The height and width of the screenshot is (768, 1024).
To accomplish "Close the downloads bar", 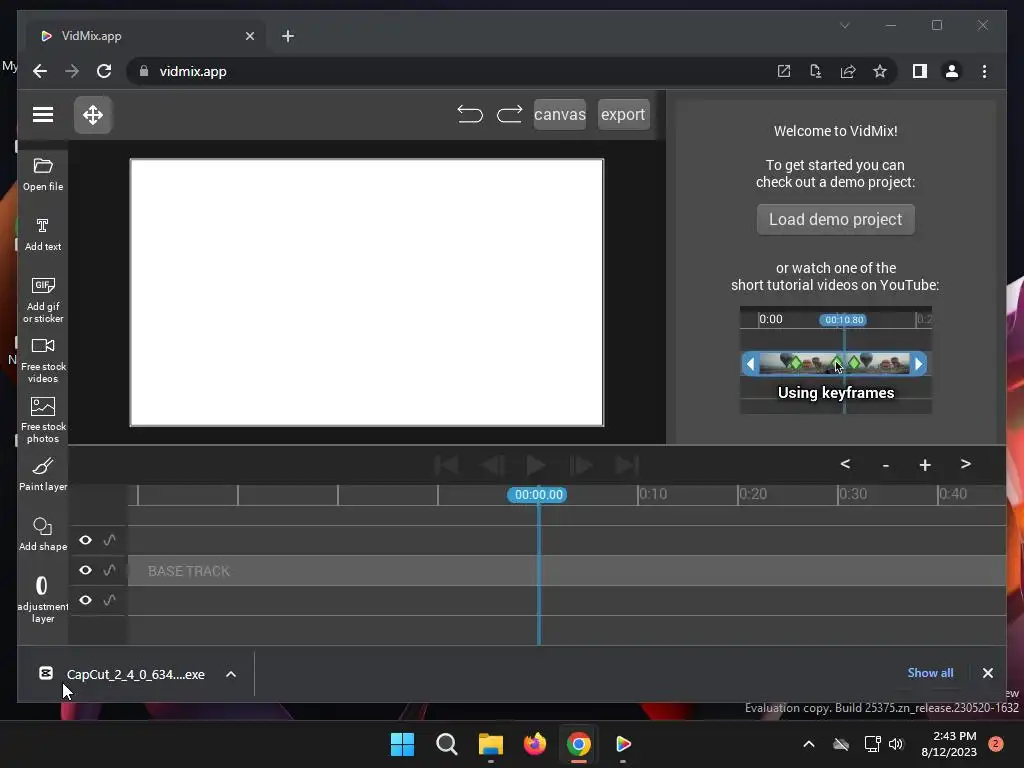I will coord(987,673).
